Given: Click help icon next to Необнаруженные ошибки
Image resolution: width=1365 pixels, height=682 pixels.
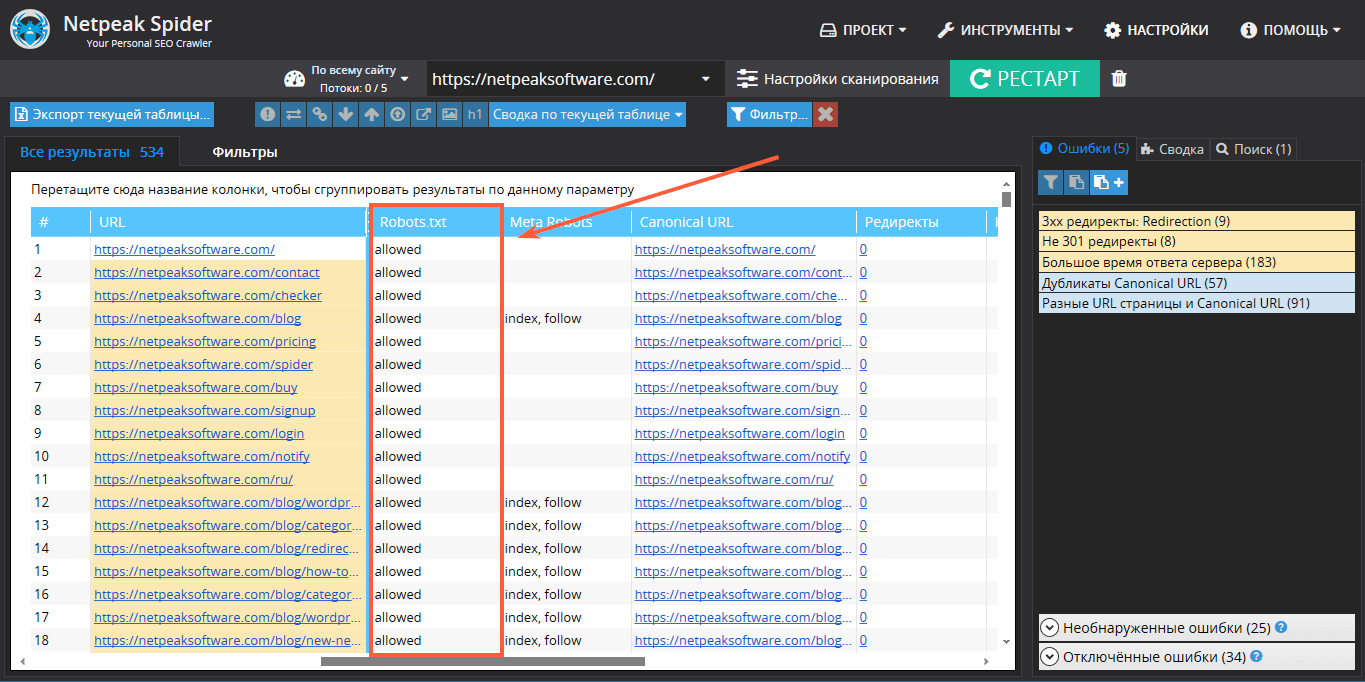Looking at the screenshot, I should pos(1281,628).
